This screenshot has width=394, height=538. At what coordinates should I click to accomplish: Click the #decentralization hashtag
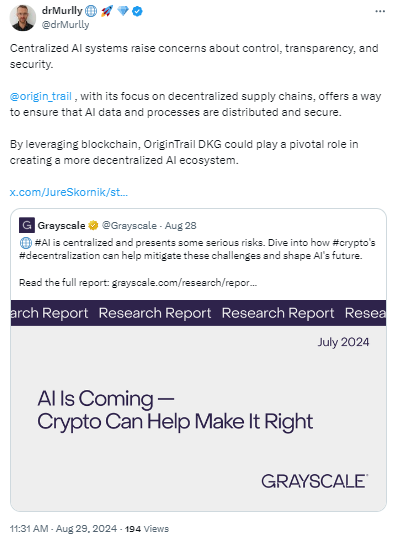coord(55,256)
